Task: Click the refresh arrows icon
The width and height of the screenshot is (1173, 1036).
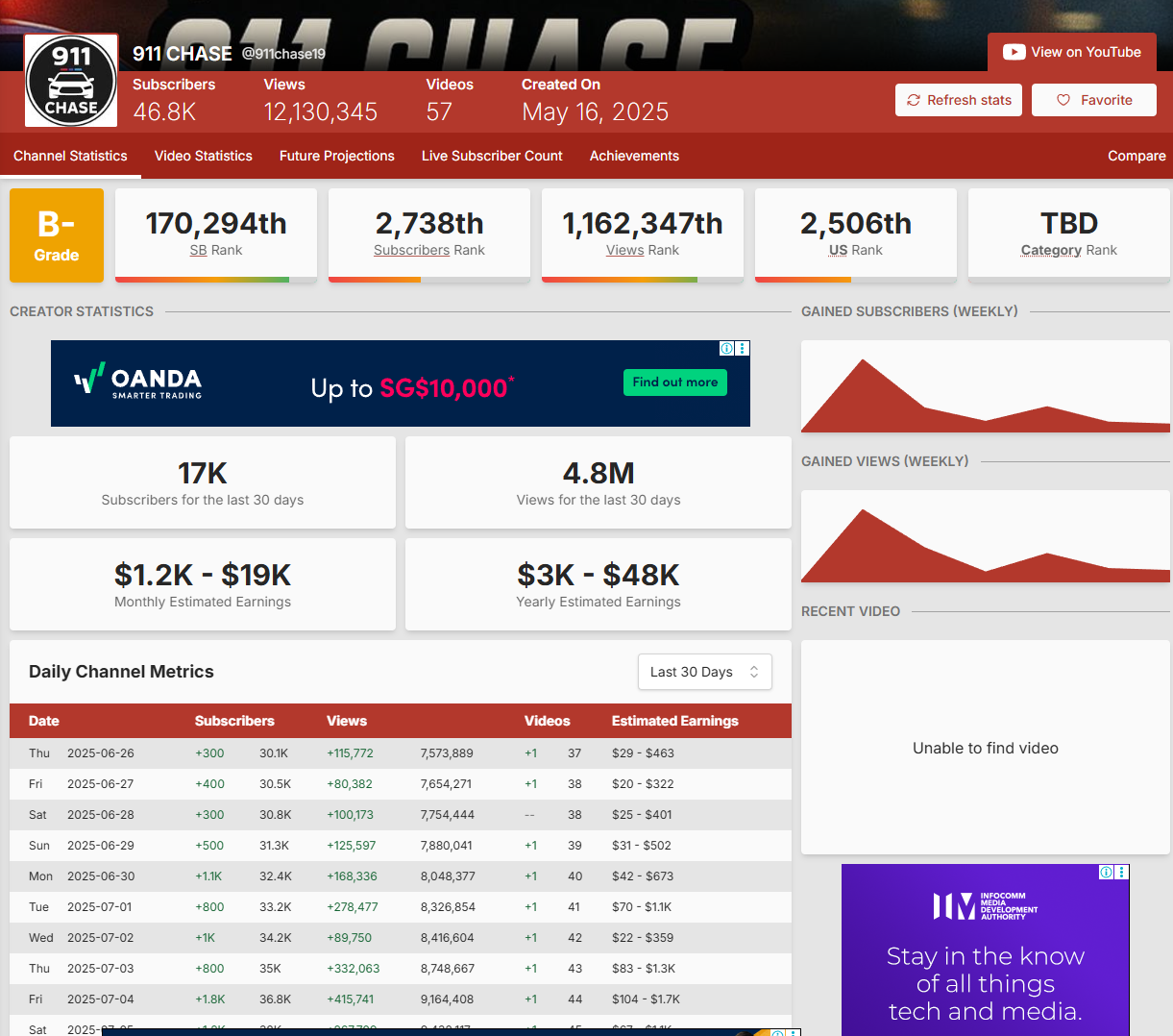Action: 914,100
